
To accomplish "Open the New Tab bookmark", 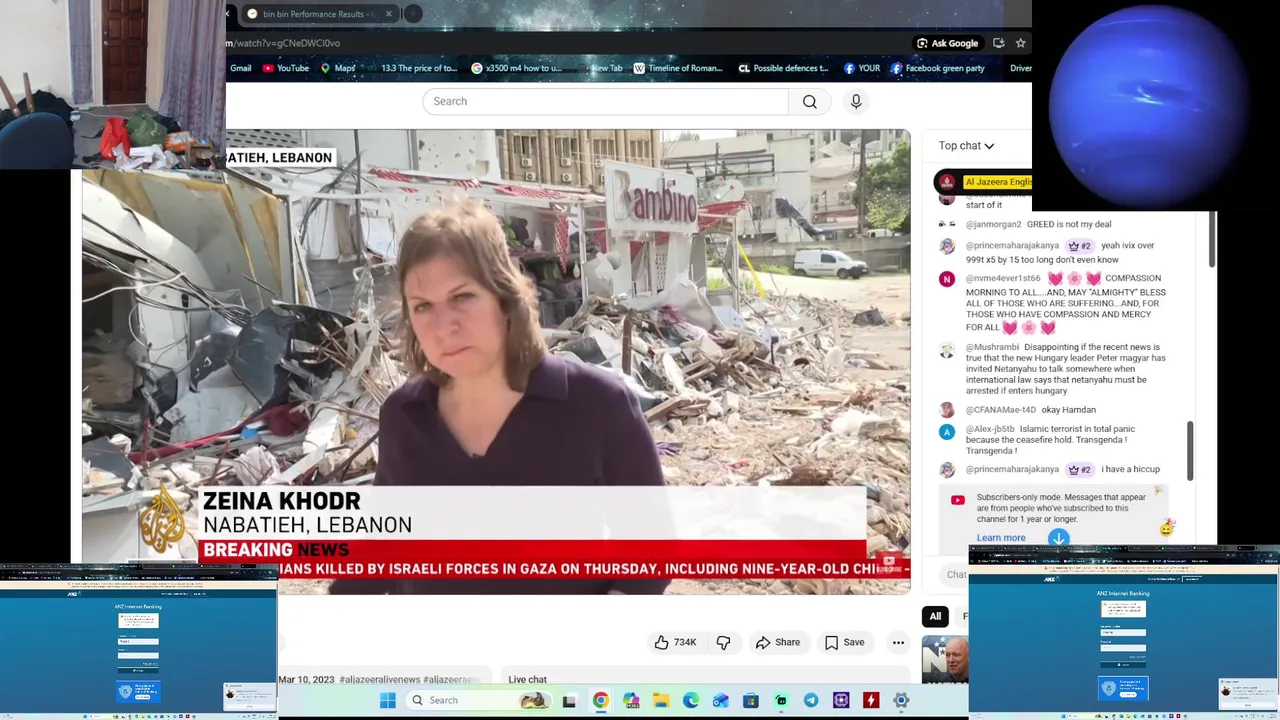I will point(600,68).
